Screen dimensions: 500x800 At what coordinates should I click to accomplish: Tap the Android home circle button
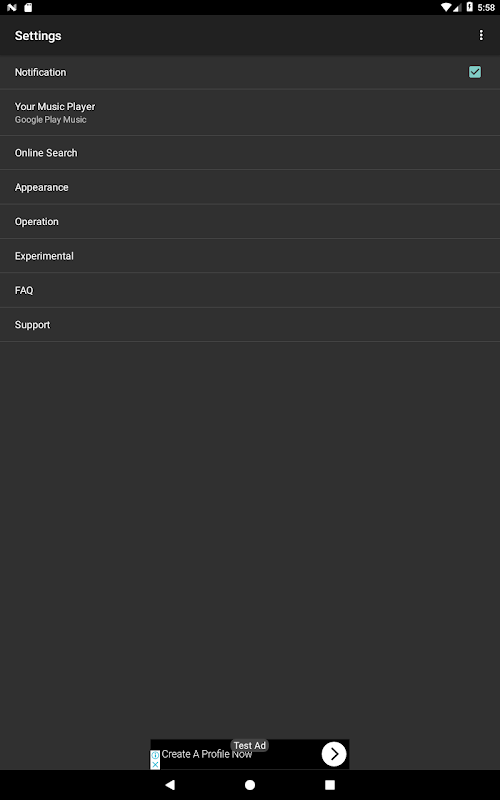pos(250,785)
